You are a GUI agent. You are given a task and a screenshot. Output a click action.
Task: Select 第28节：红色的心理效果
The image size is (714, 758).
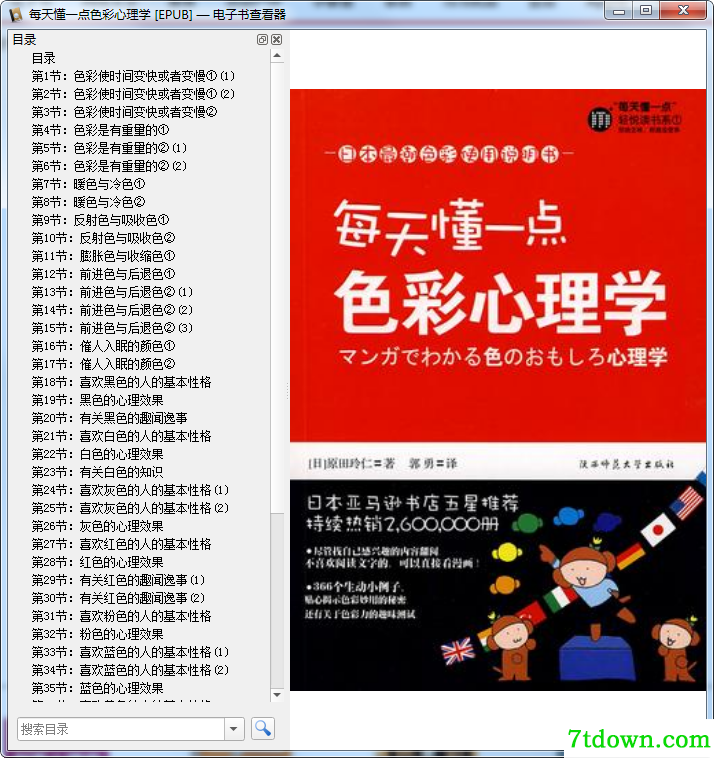tap(98, 562)
